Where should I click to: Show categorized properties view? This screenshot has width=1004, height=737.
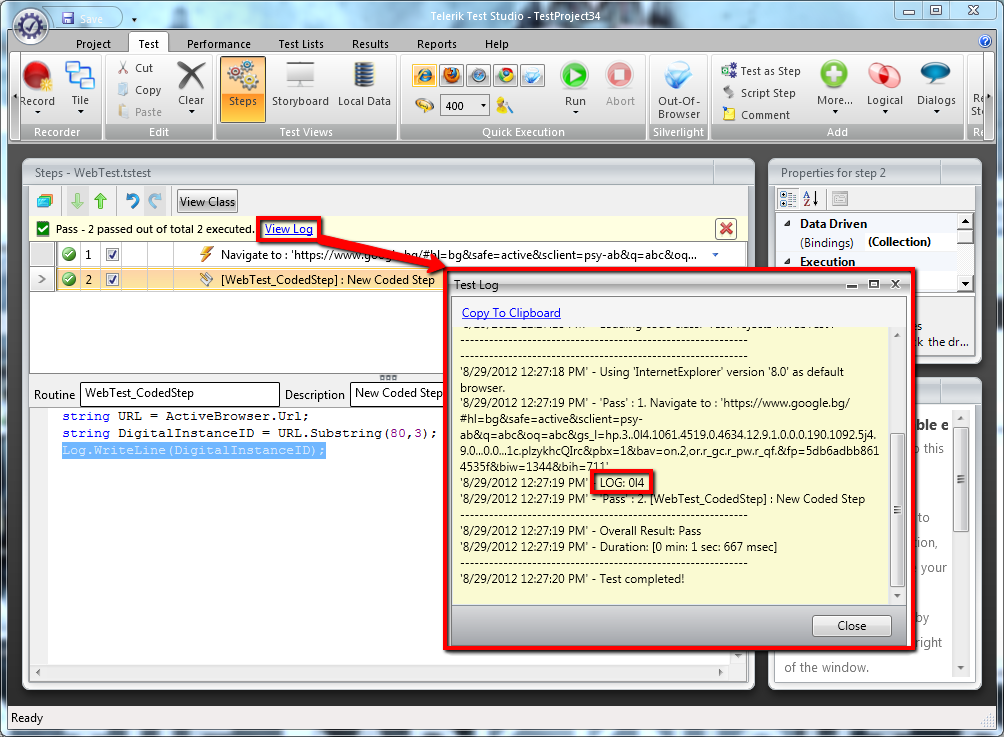click(x=788, y=198)
